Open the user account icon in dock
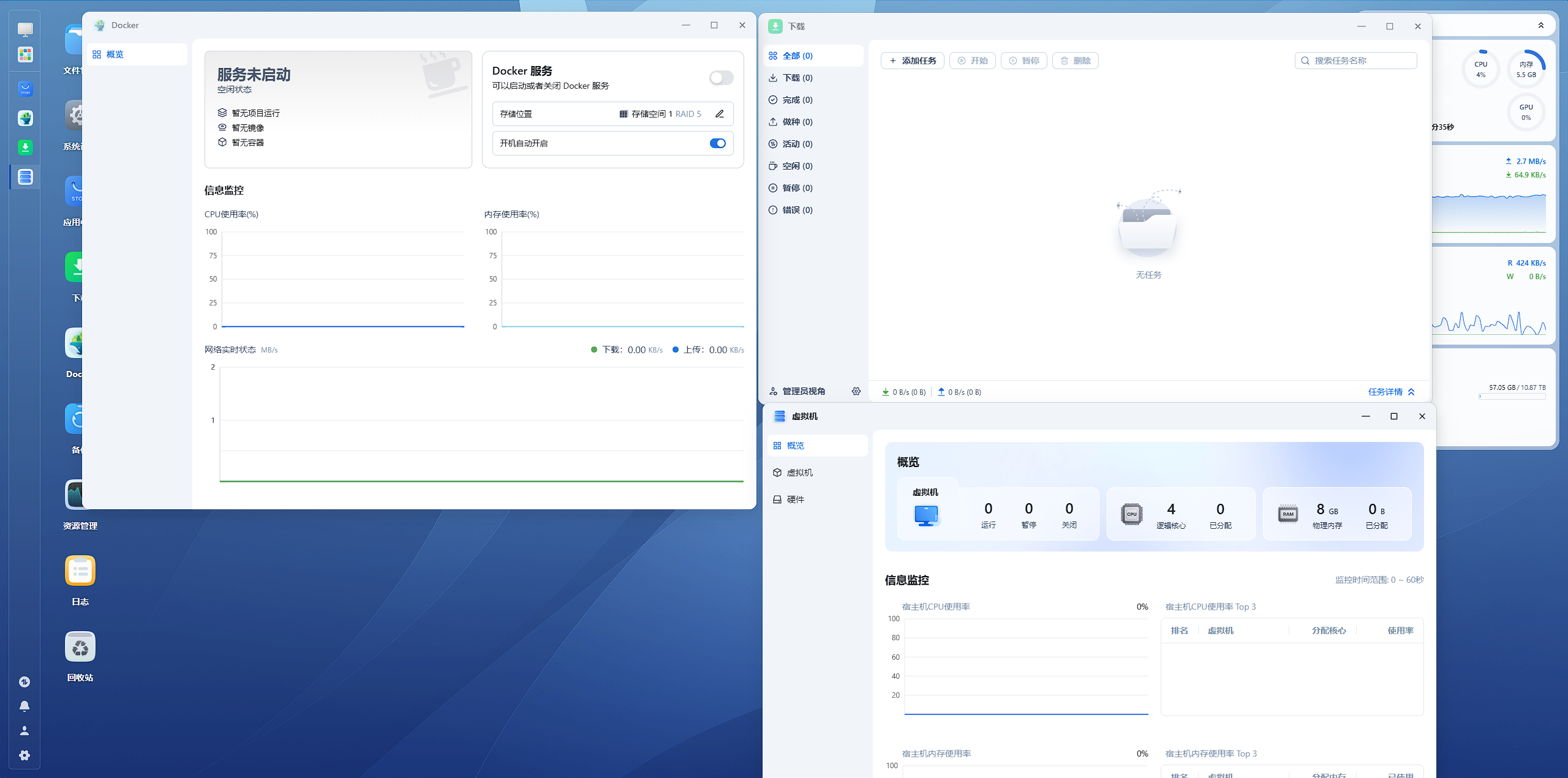1568x778 pixels. point(24,731)
